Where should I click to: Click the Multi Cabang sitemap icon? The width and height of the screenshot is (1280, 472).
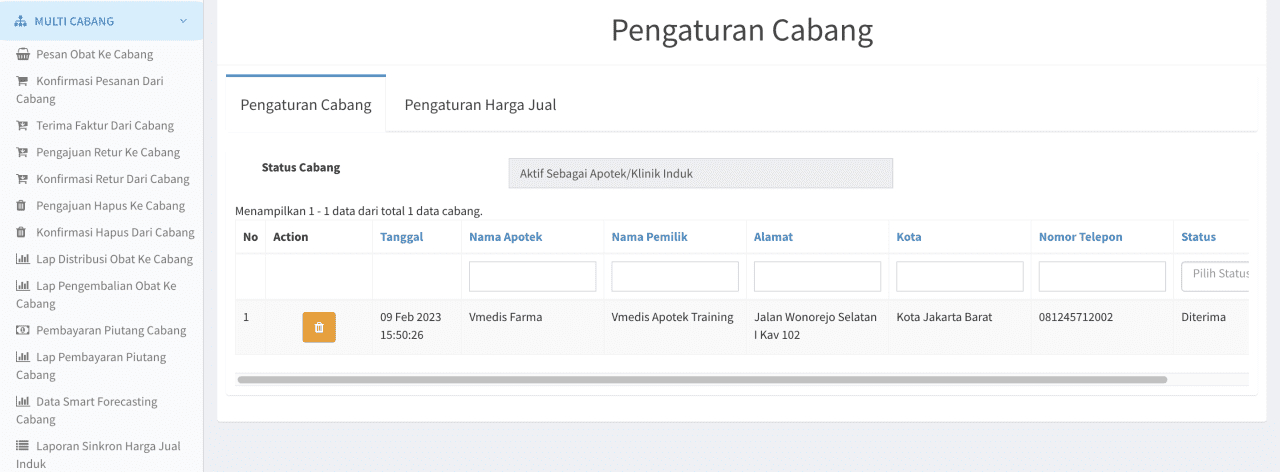(x=21, y=21)
